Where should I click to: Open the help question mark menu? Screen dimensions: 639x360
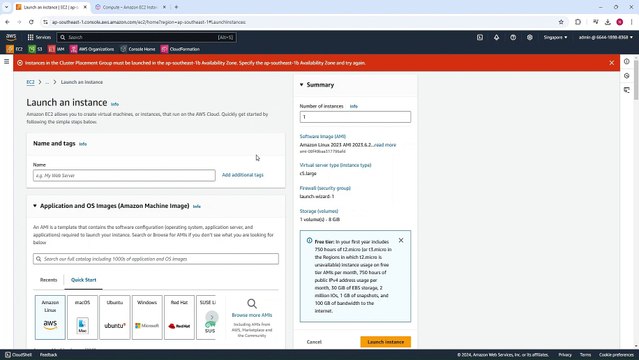coord(513,37)
